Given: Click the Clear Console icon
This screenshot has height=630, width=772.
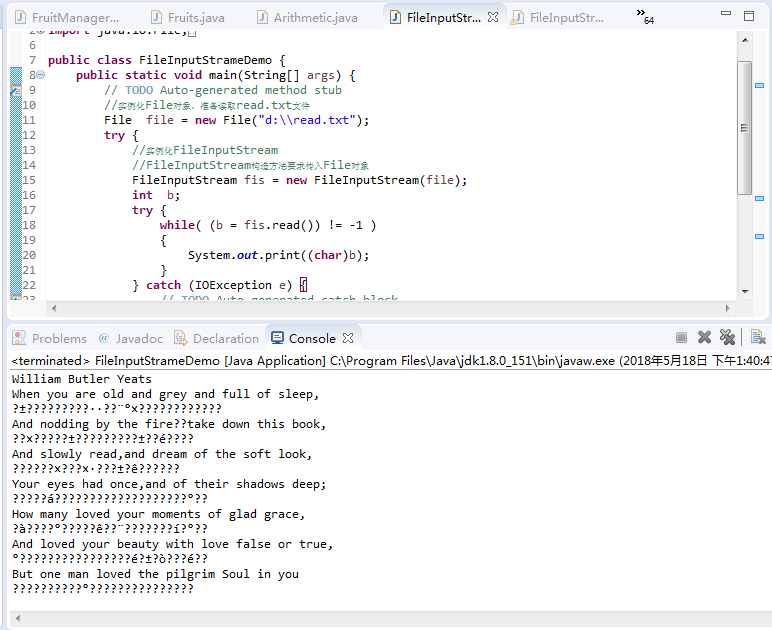Looking at the screenshot, I should (x=758, y=337).
